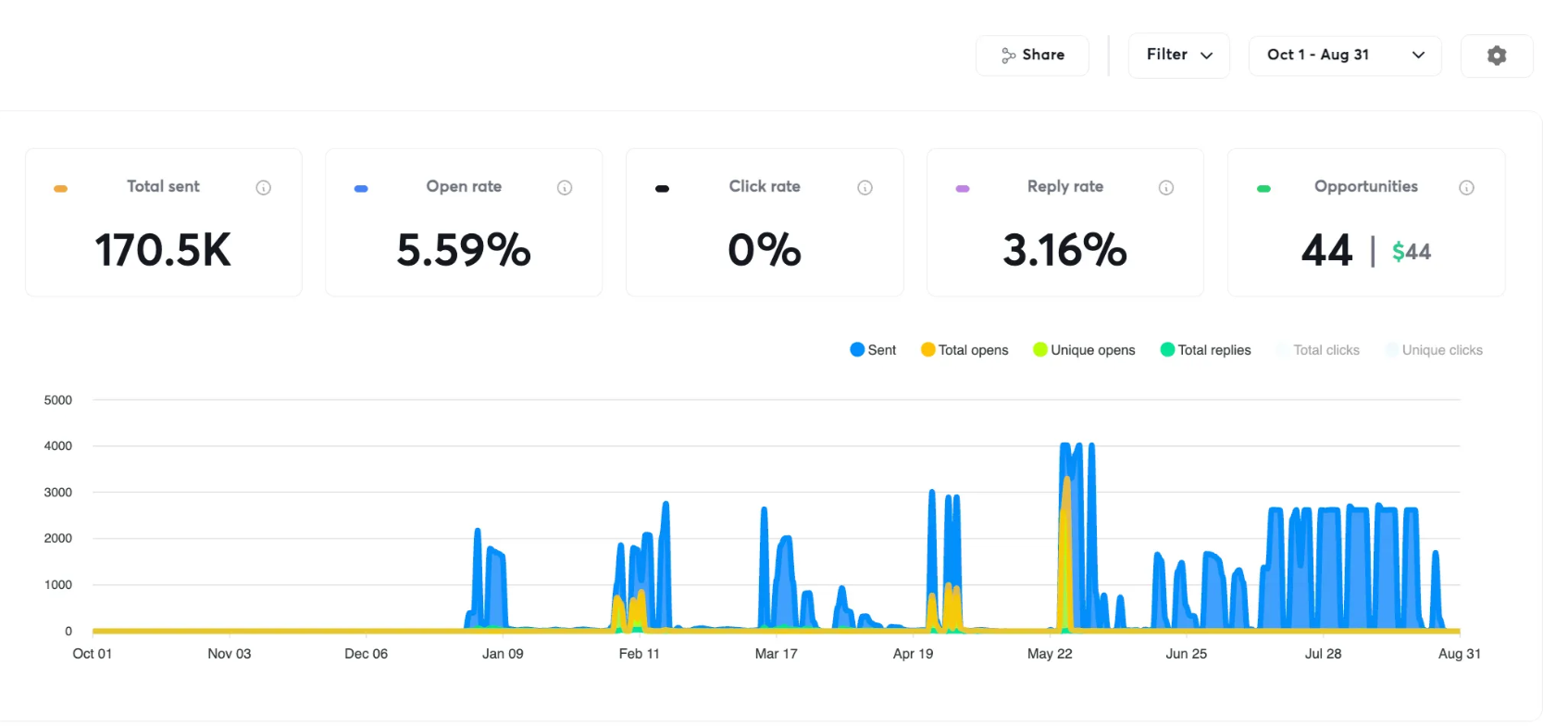Click the Total sent card title
Viewport: 1568px width, 727px height.
coord(163,186)
